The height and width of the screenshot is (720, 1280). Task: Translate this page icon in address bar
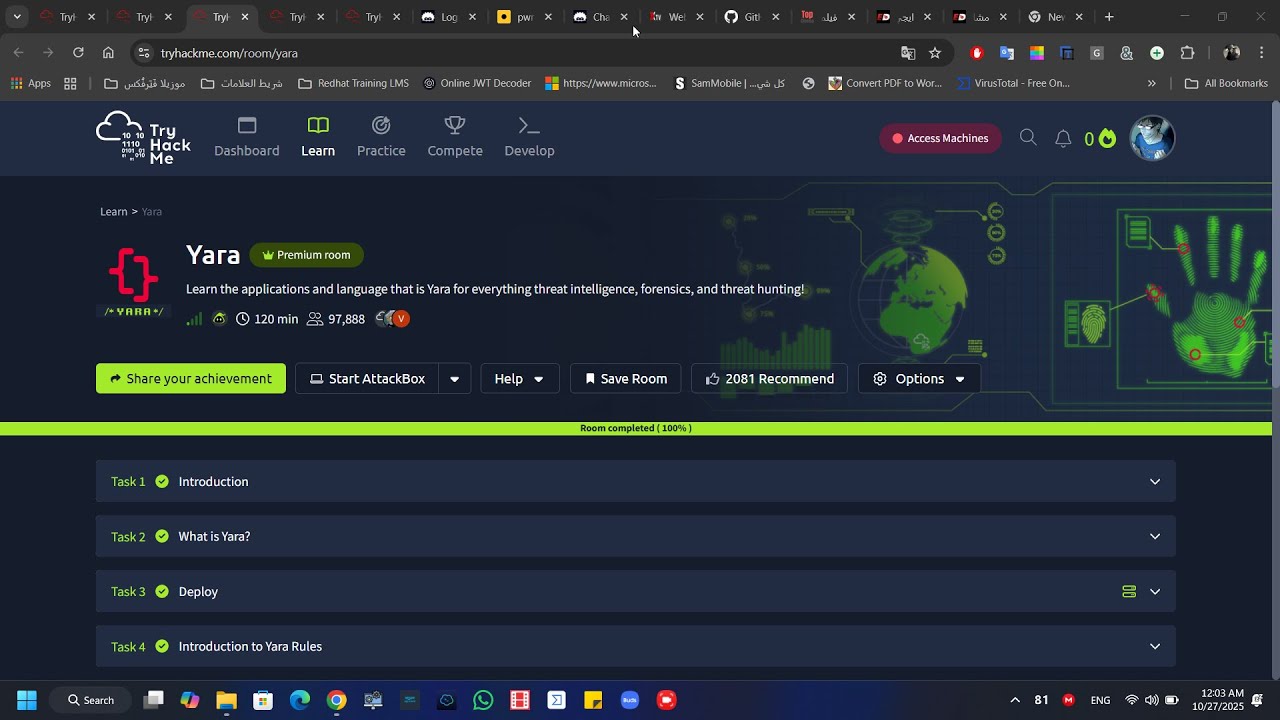[x=908, y=53]
